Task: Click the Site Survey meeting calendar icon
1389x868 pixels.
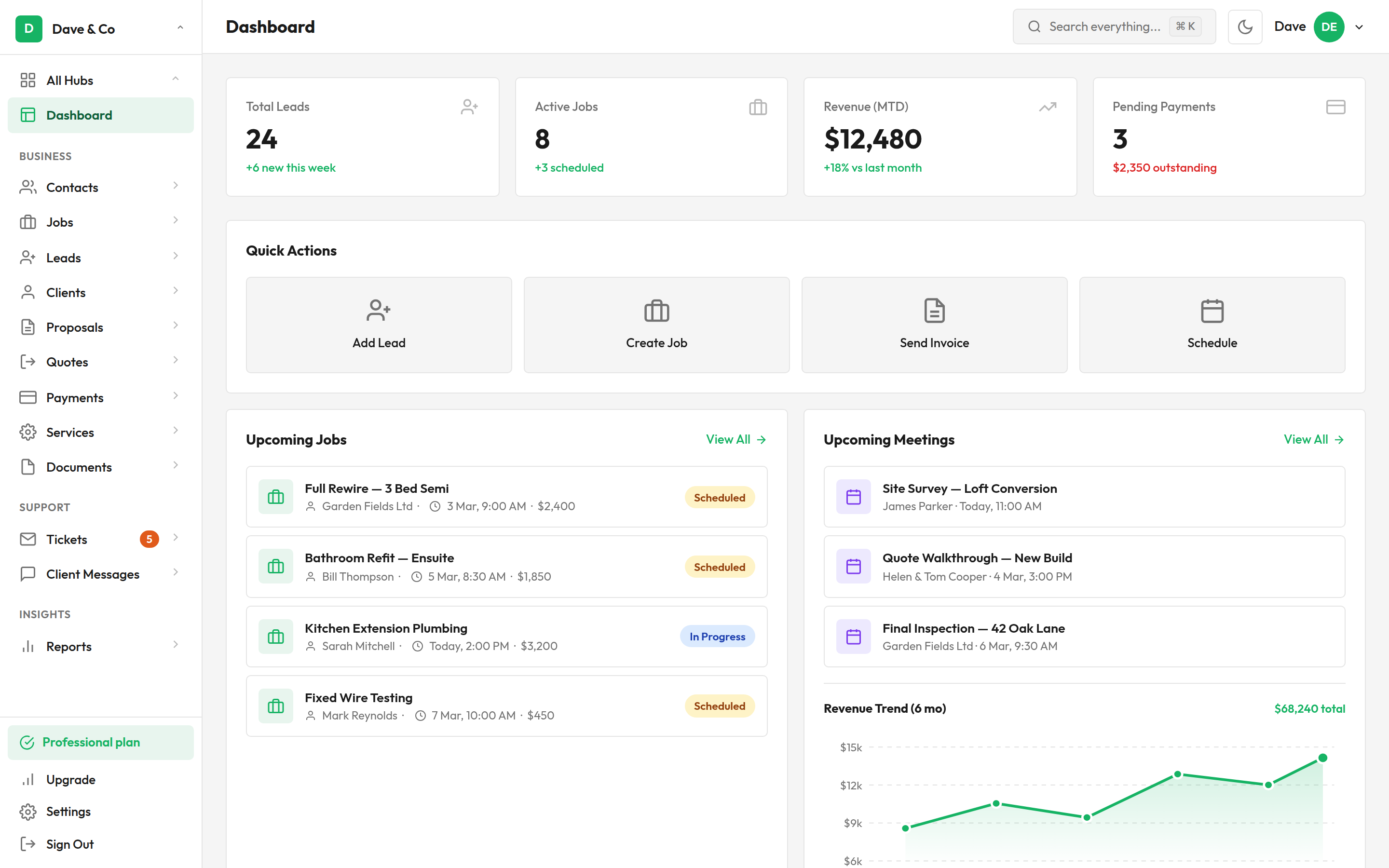Action: [x=853, y=497]
